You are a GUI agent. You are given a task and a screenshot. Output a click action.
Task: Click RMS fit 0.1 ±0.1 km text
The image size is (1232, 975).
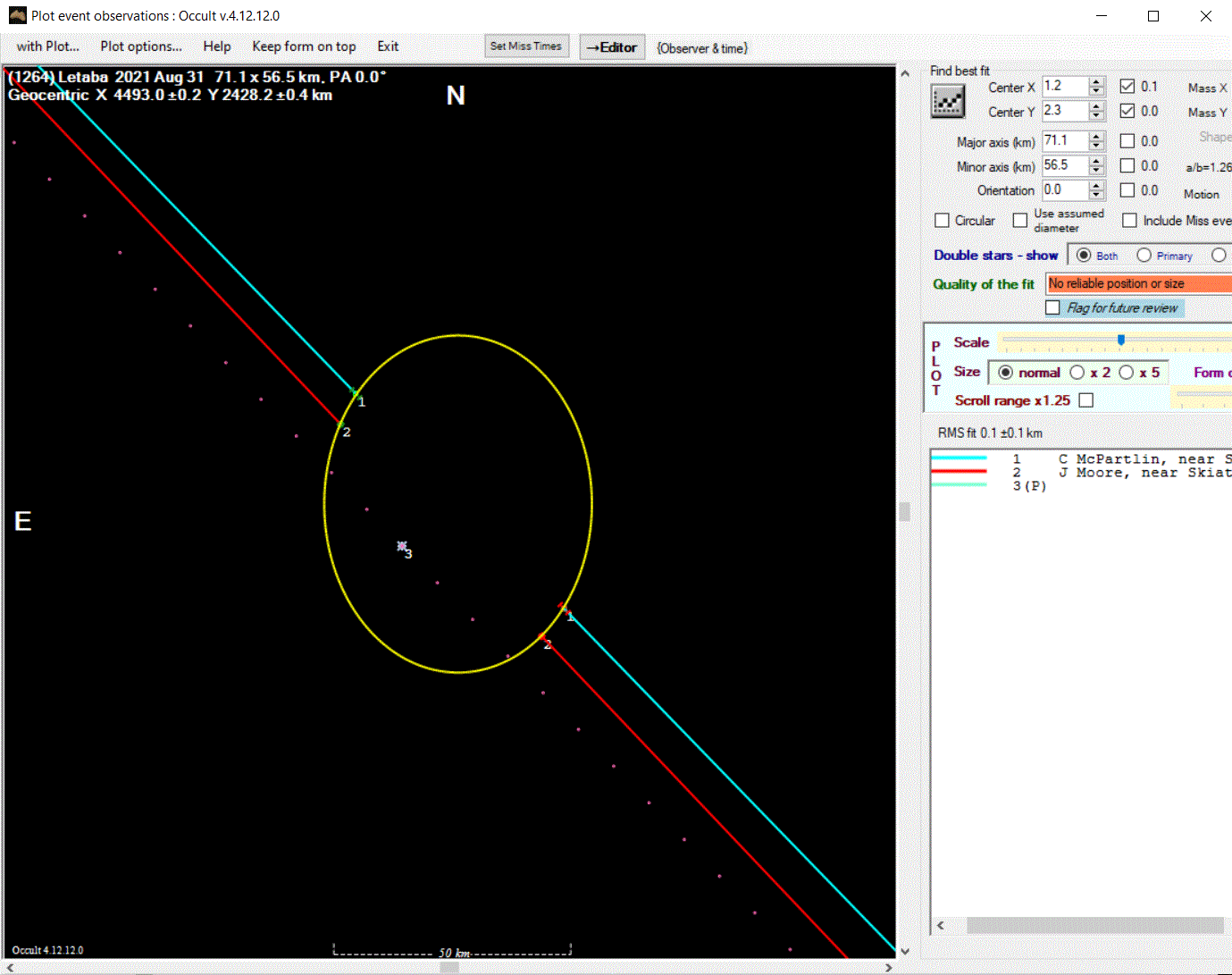(x=990, y=433)
